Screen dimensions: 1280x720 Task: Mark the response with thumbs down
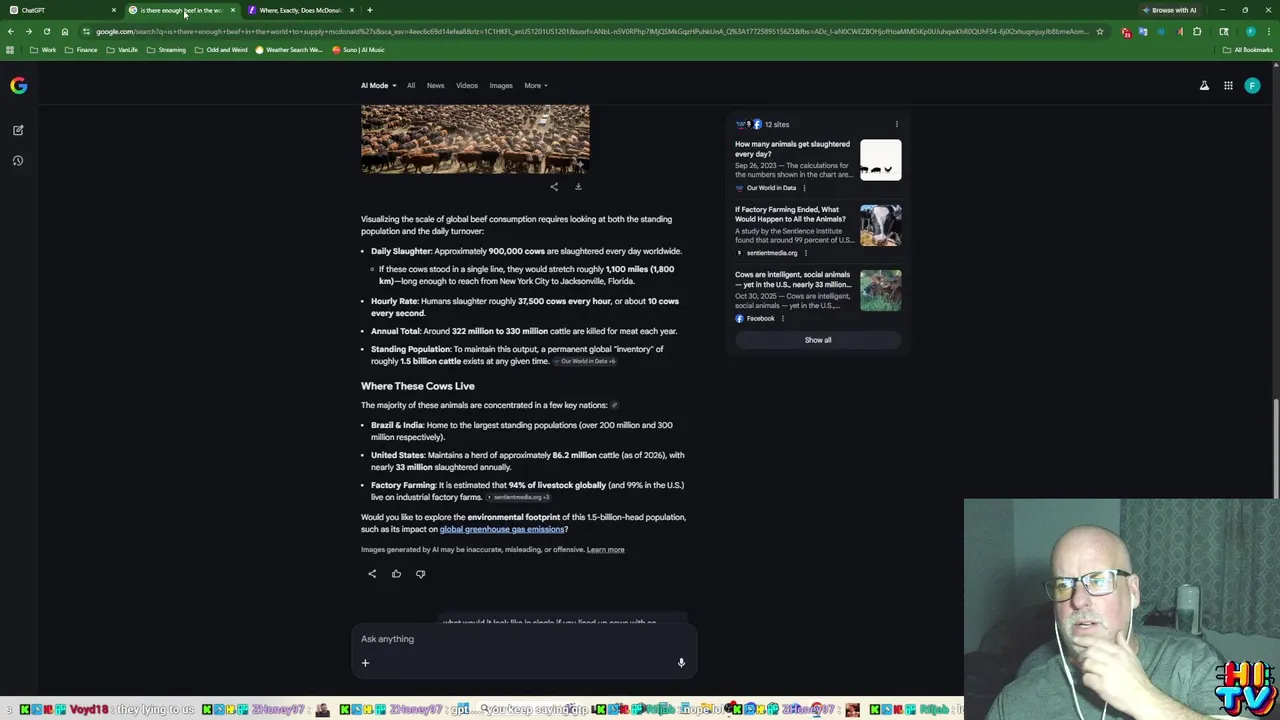pos(420,574)
